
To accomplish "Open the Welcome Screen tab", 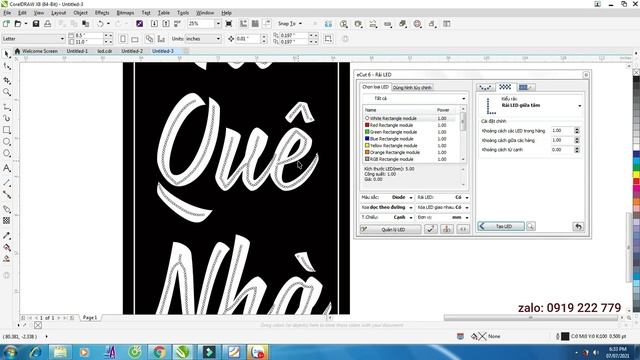I will point(36,51).
